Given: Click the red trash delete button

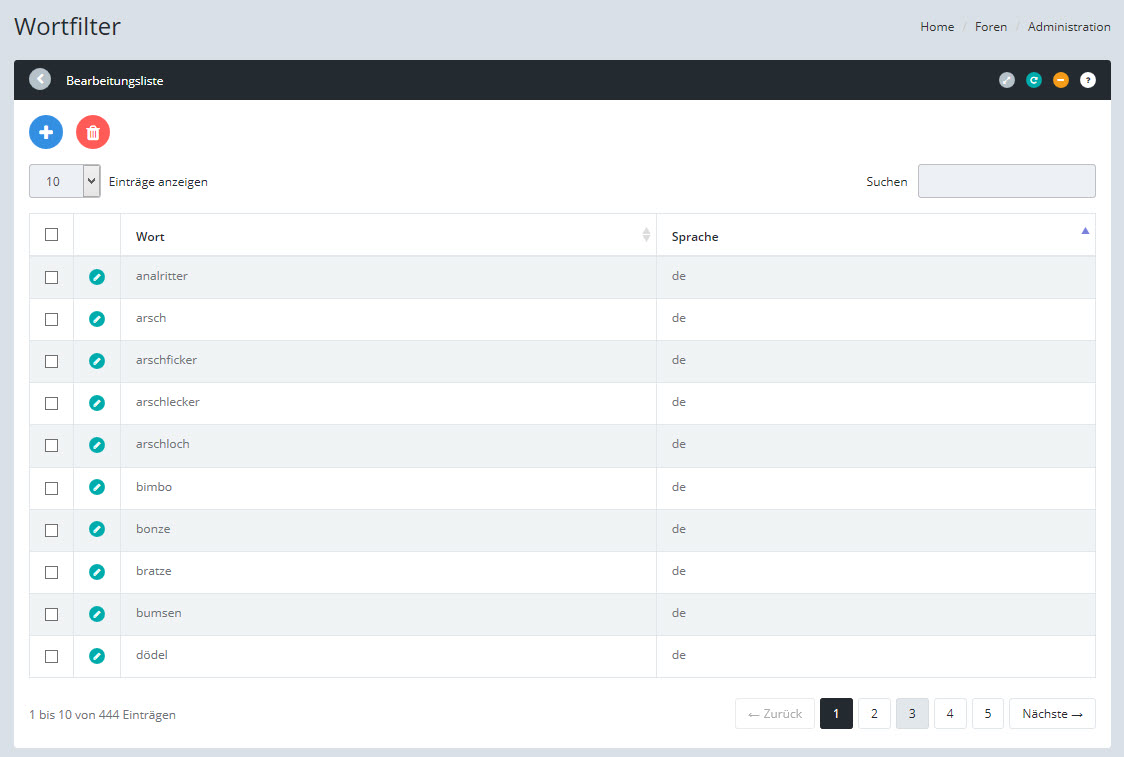Looking at the screenshot, I should coord(93,132).
